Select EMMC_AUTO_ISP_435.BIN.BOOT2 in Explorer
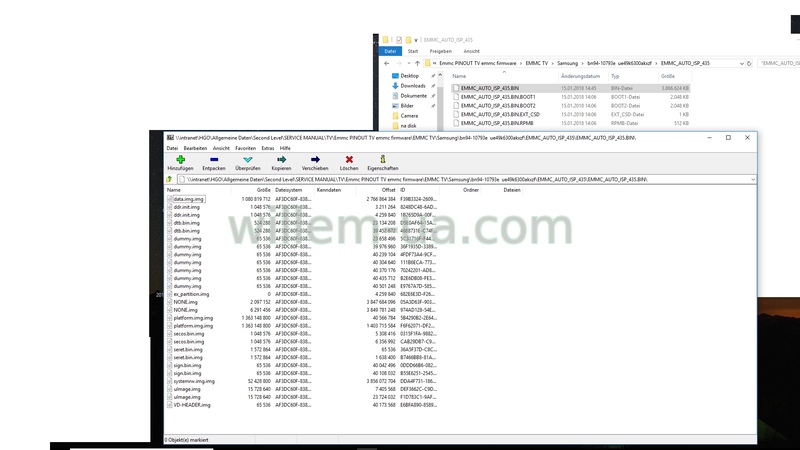The image size is (800, 450). point(571,106)
